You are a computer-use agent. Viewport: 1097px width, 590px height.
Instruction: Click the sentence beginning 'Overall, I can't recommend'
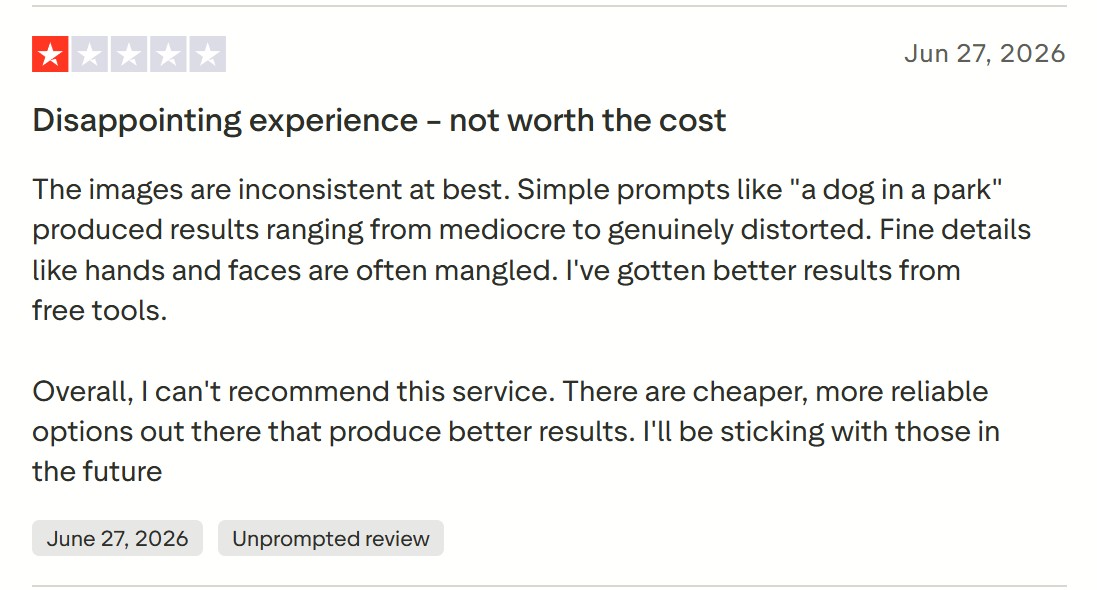pyautogui.click(x=294, y=391)
